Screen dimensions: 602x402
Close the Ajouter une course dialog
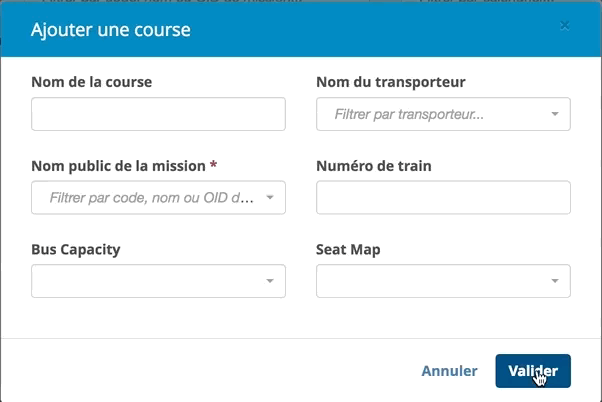point(565,25)
